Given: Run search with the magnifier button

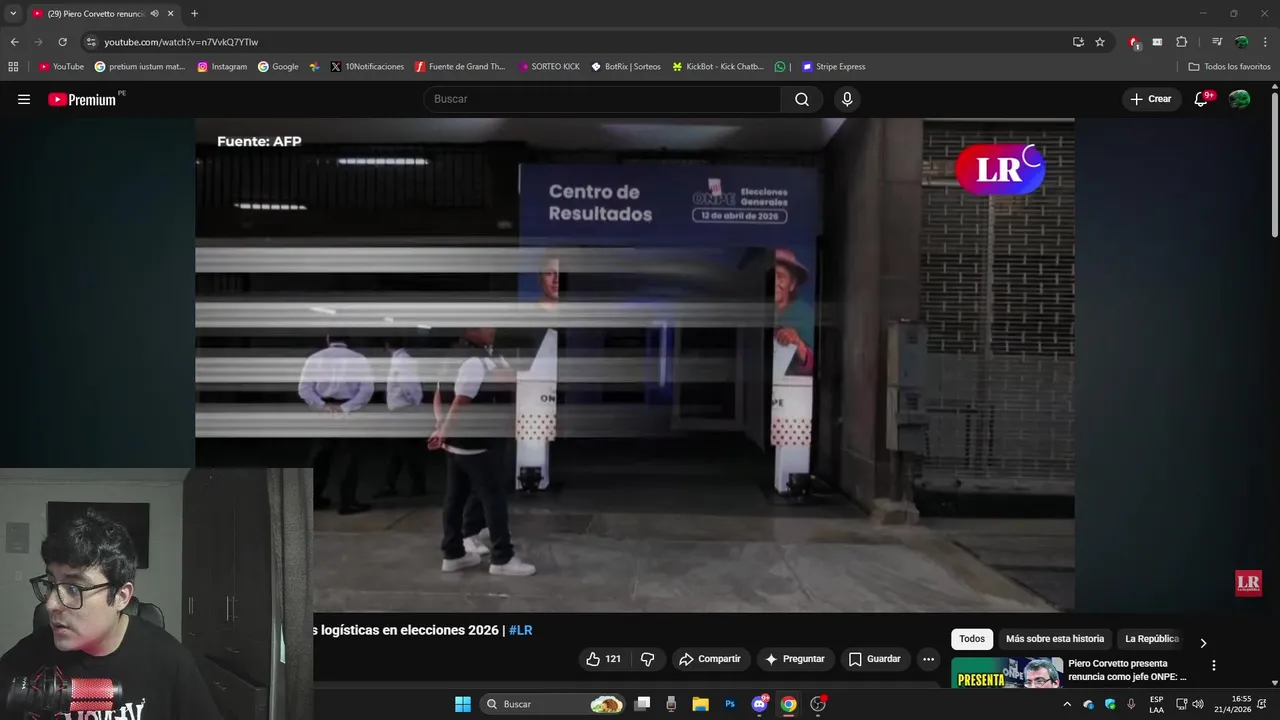Looking at the screenshot, I should coord(802,99).
